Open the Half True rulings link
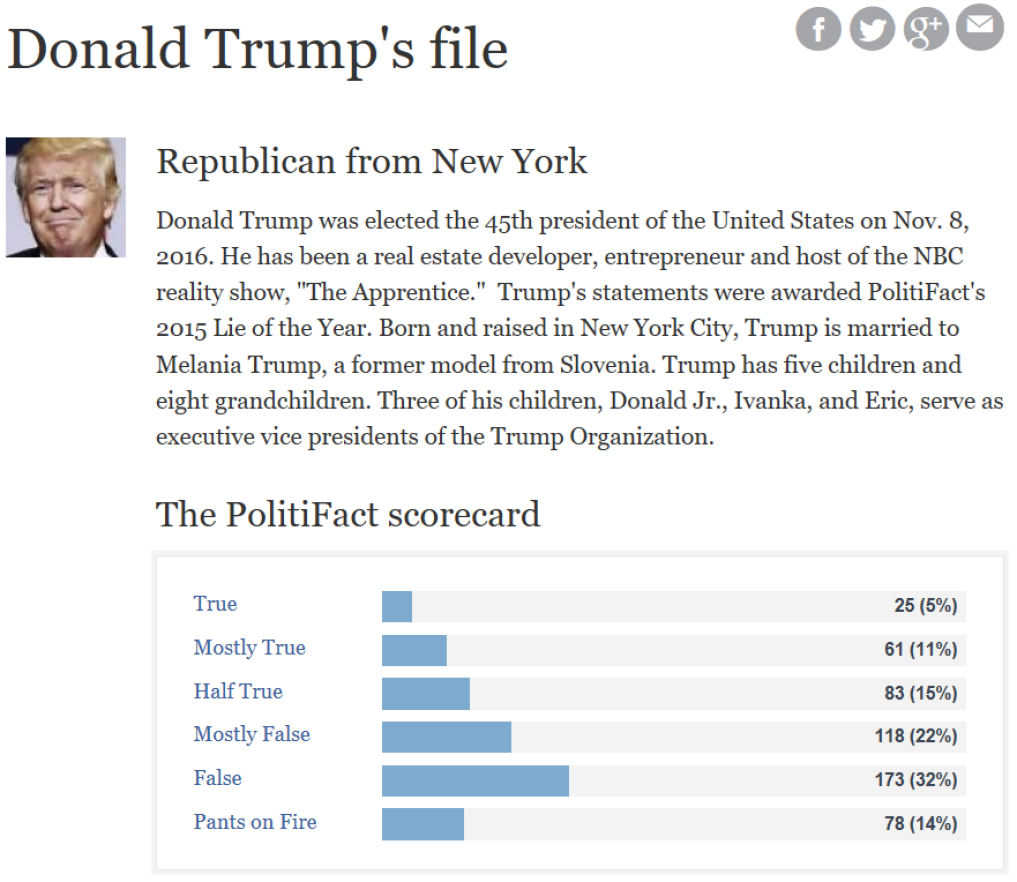This screenshot has width=1017, height=882. [238, 691]
